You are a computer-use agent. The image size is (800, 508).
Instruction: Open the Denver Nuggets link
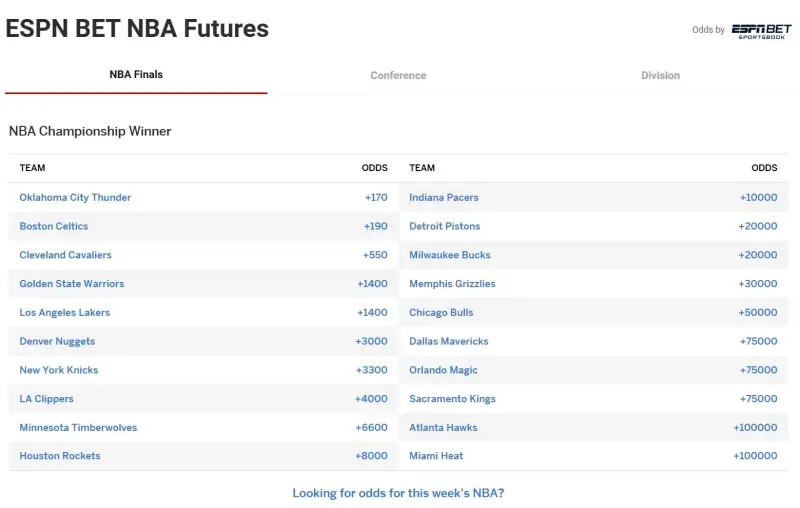click(x=57, y=341)
